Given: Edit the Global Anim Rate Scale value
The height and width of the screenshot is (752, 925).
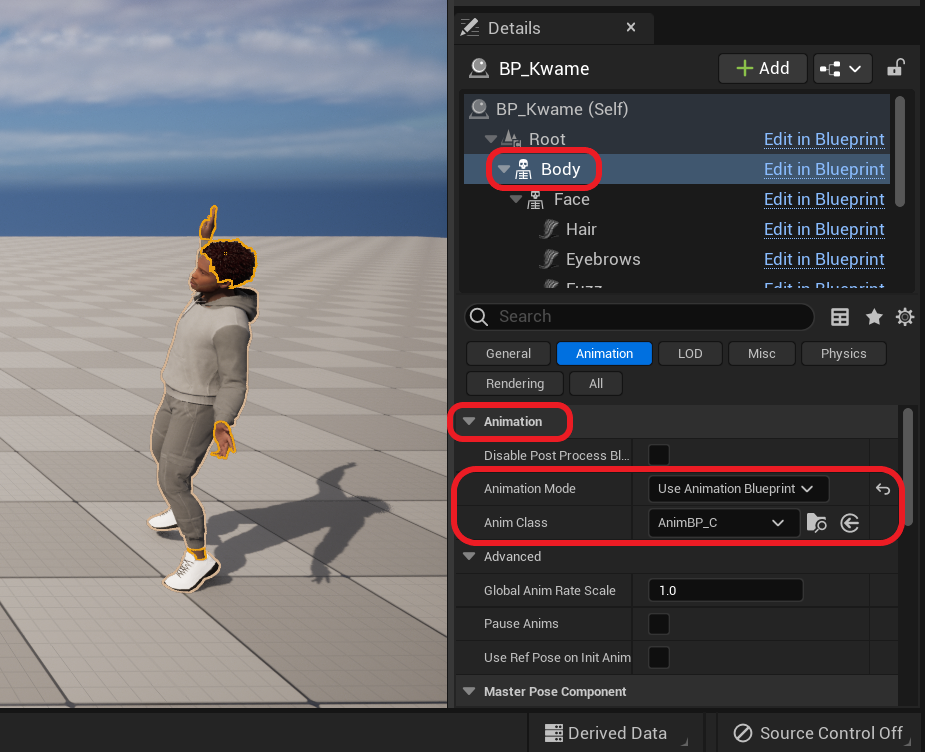Looking at the screenshot, I should [726, 590].
